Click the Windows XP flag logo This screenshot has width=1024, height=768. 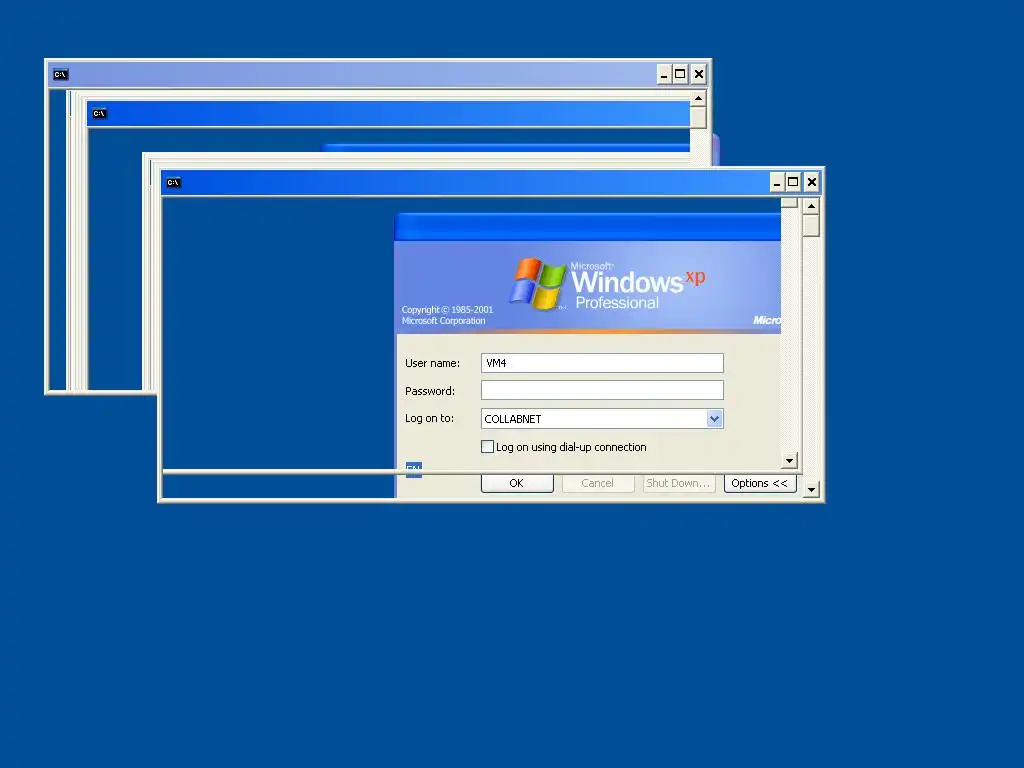click(x=537, y=284)
